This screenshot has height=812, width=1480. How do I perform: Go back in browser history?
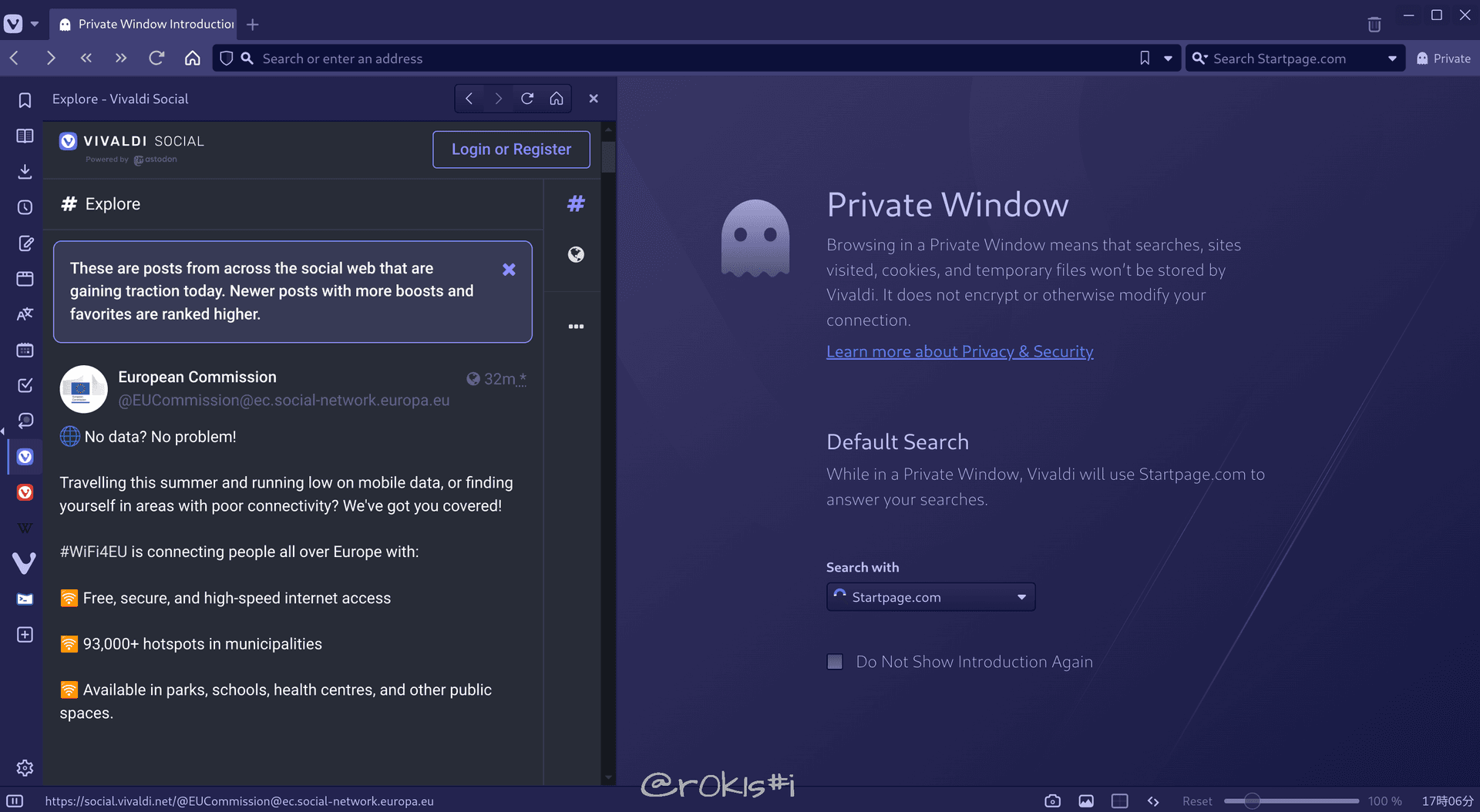(x=15, y=58)
